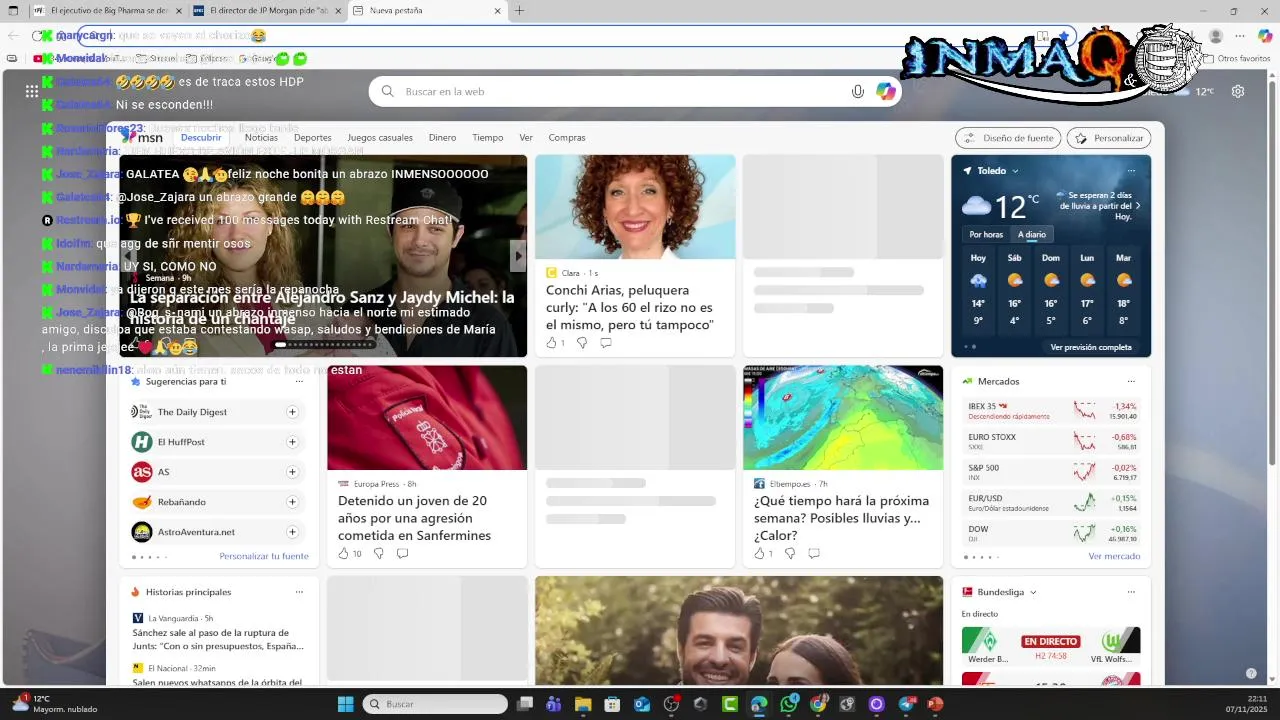Viewport: 1280px width, 720px height.
Task: Open File Explorer from the taskbar
Action: [583, 704]
